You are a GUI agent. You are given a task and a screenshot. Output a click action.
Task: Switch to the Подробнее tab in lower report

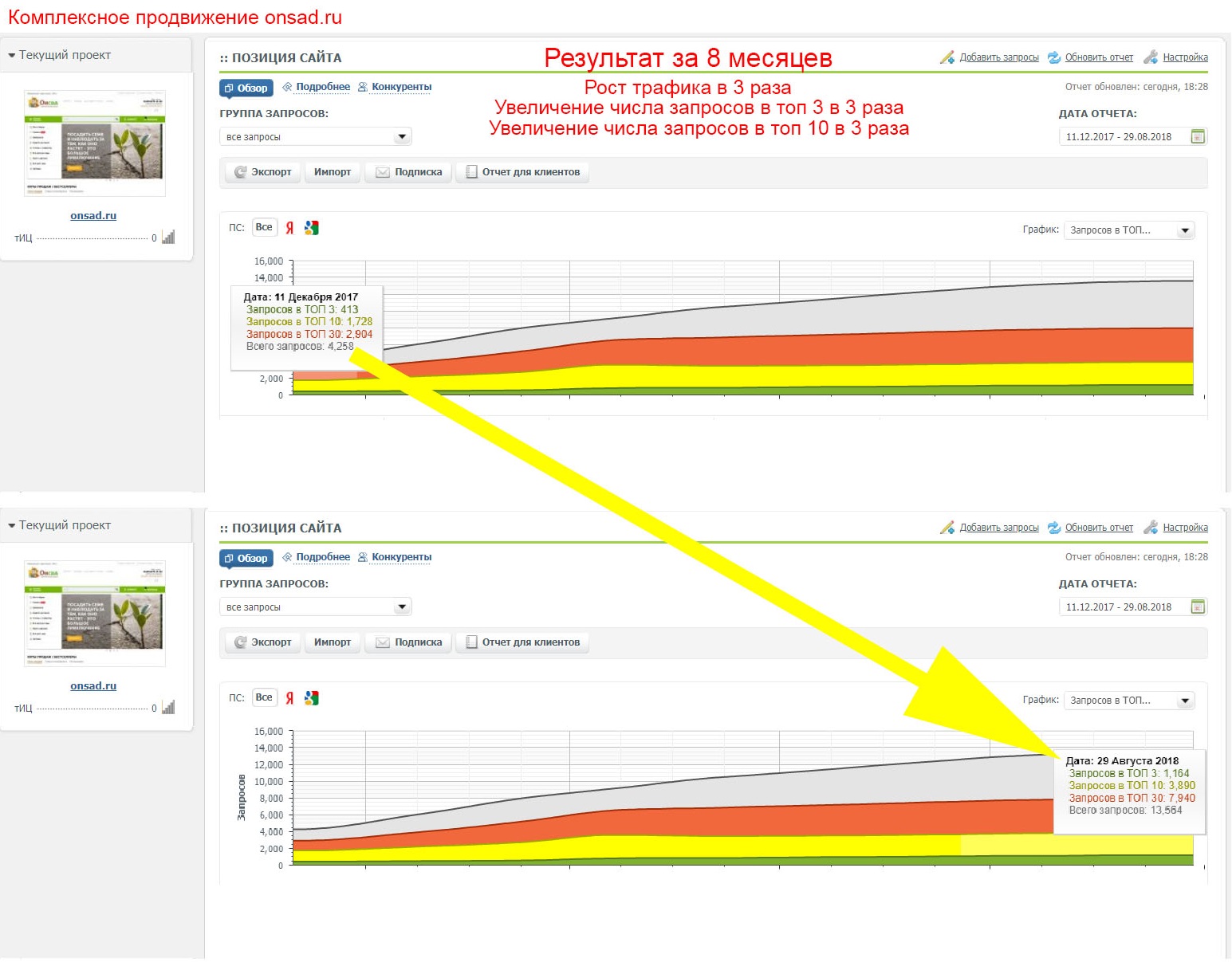pos(317,557)
